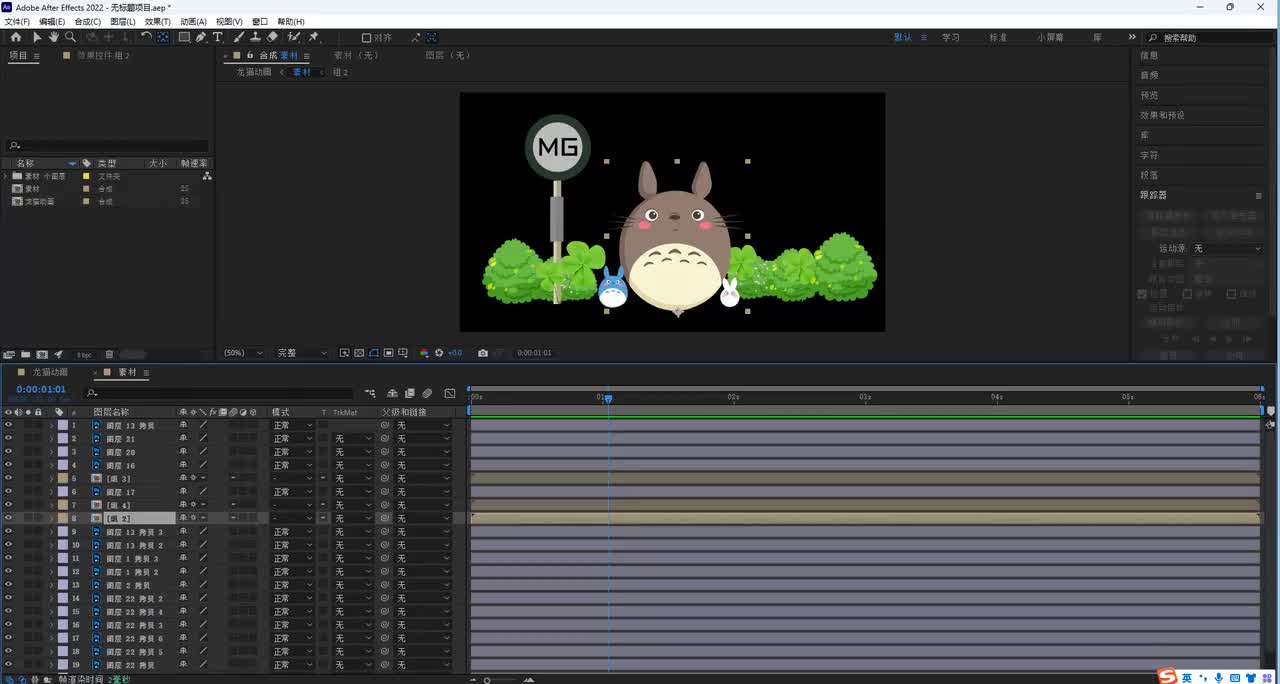Image resolution: width=1280 pixels, height=684 pixels.
Task: Click the trash icon in Project panel
Action: (110, 354)
